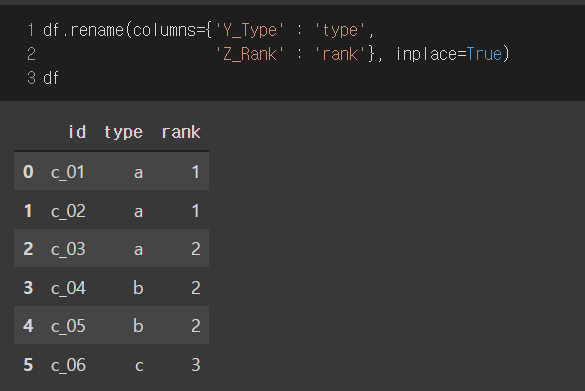Viewport: 585px width, 391px height.
Task: Select cell c_01 in the table
Action: (68, 172)
